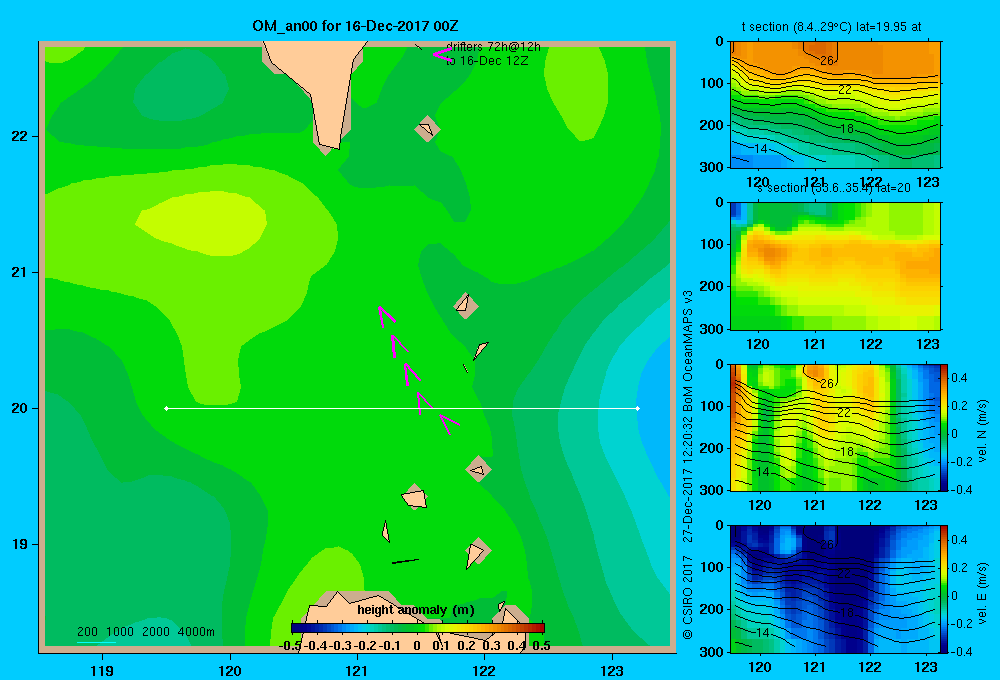The height and width of the screenshot is (680, 1000).
Task: Click the 26 contour label in the temperature section
Action: pyautogui.click(x=827, y=61)
